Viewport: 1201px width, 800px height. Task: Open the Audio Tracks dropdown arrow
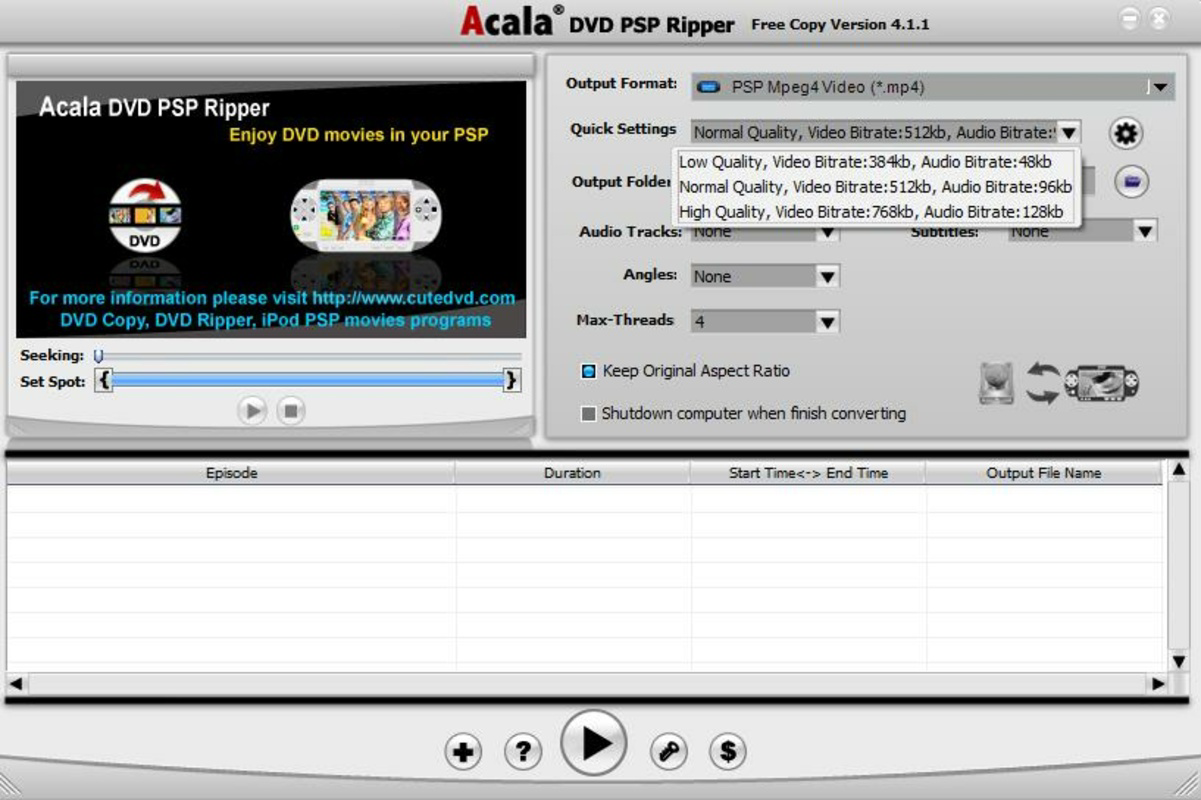tap(828, 232)
